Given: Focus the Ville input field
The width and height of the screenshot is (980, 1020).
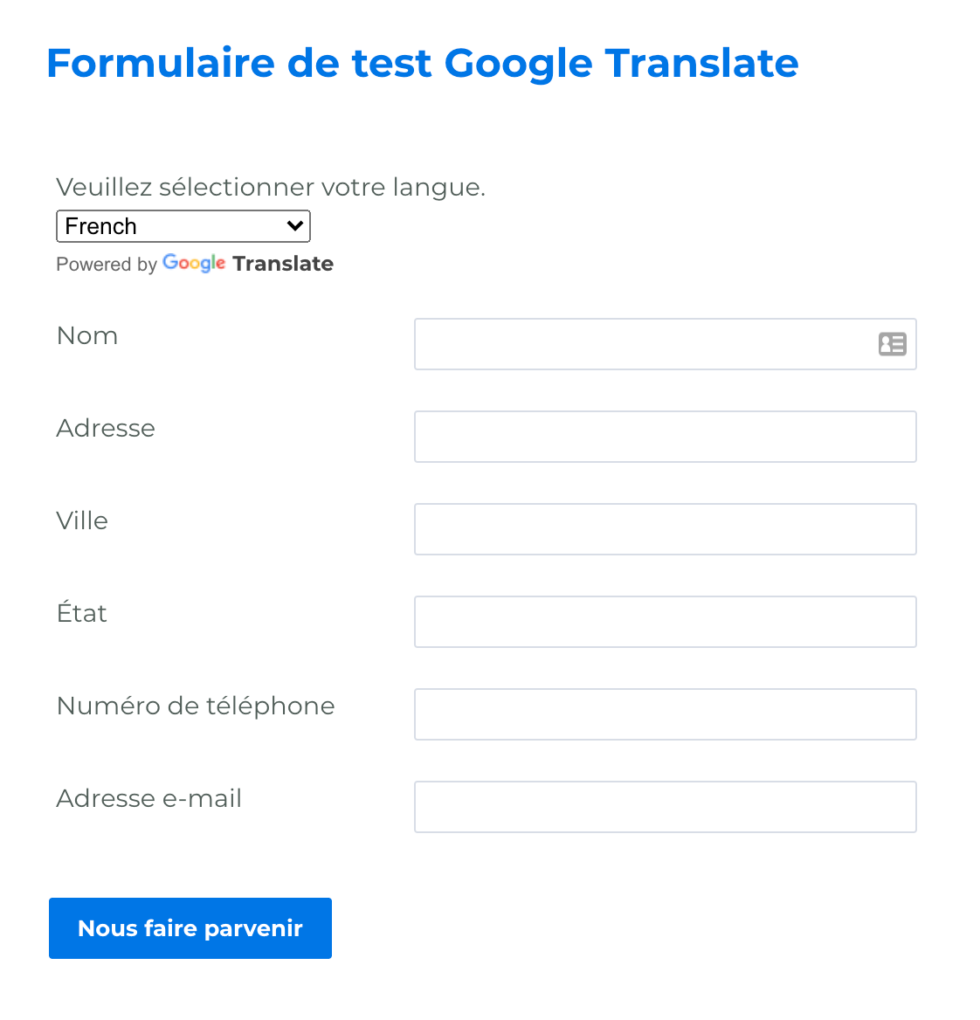Looking at the screenshot, I should [x=665, y=529].
